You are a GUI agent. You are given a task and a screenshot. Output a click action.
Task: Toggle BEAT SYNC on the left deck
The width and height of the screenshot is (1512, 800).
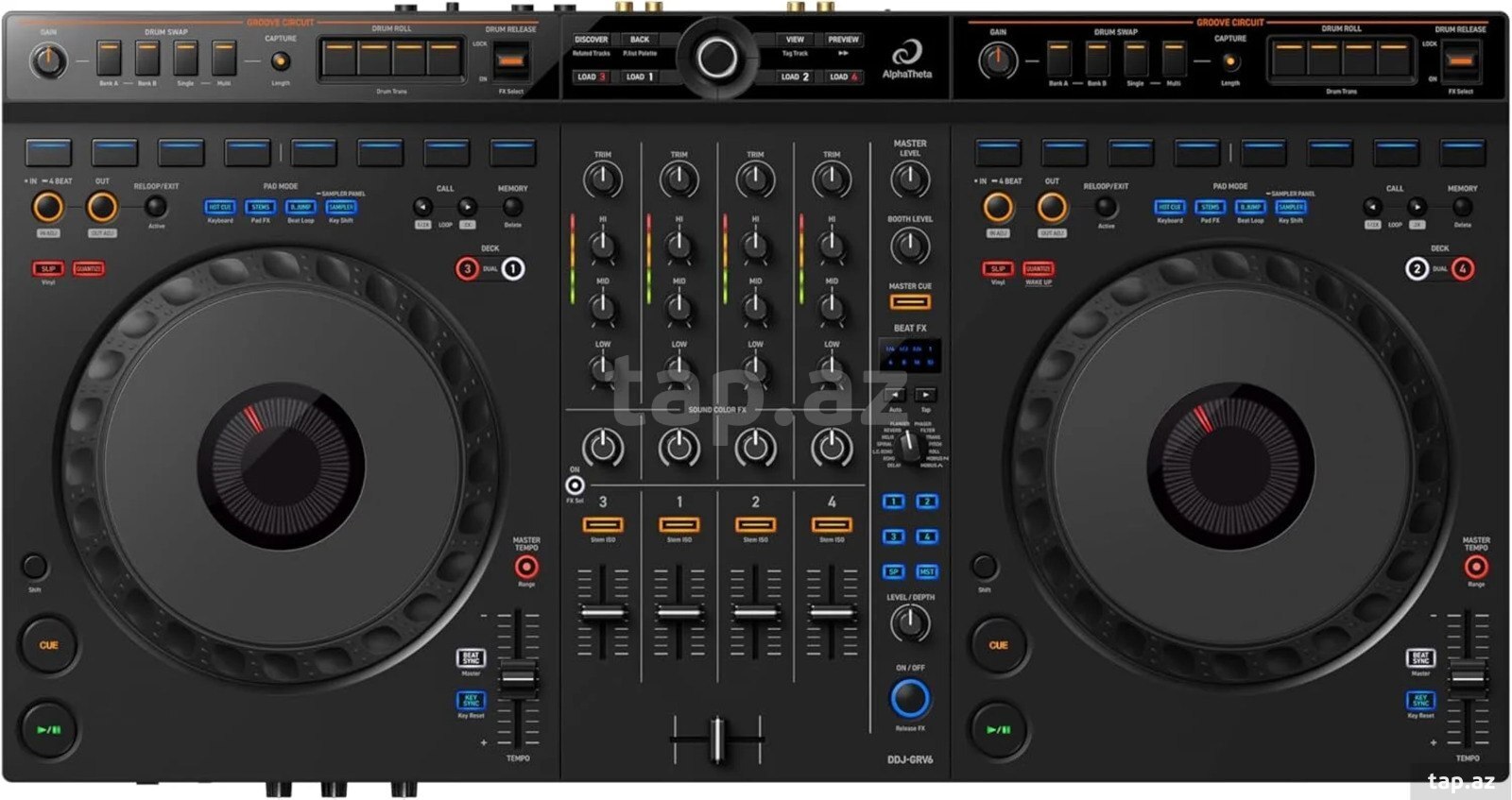coord(471,657)
